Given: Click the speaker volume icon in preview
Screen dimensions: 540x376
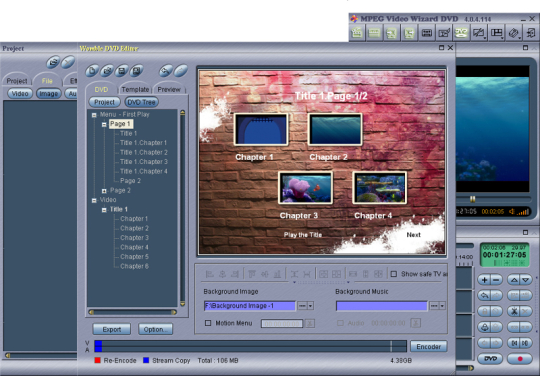Looking at the screenshot, I should 512,211.
